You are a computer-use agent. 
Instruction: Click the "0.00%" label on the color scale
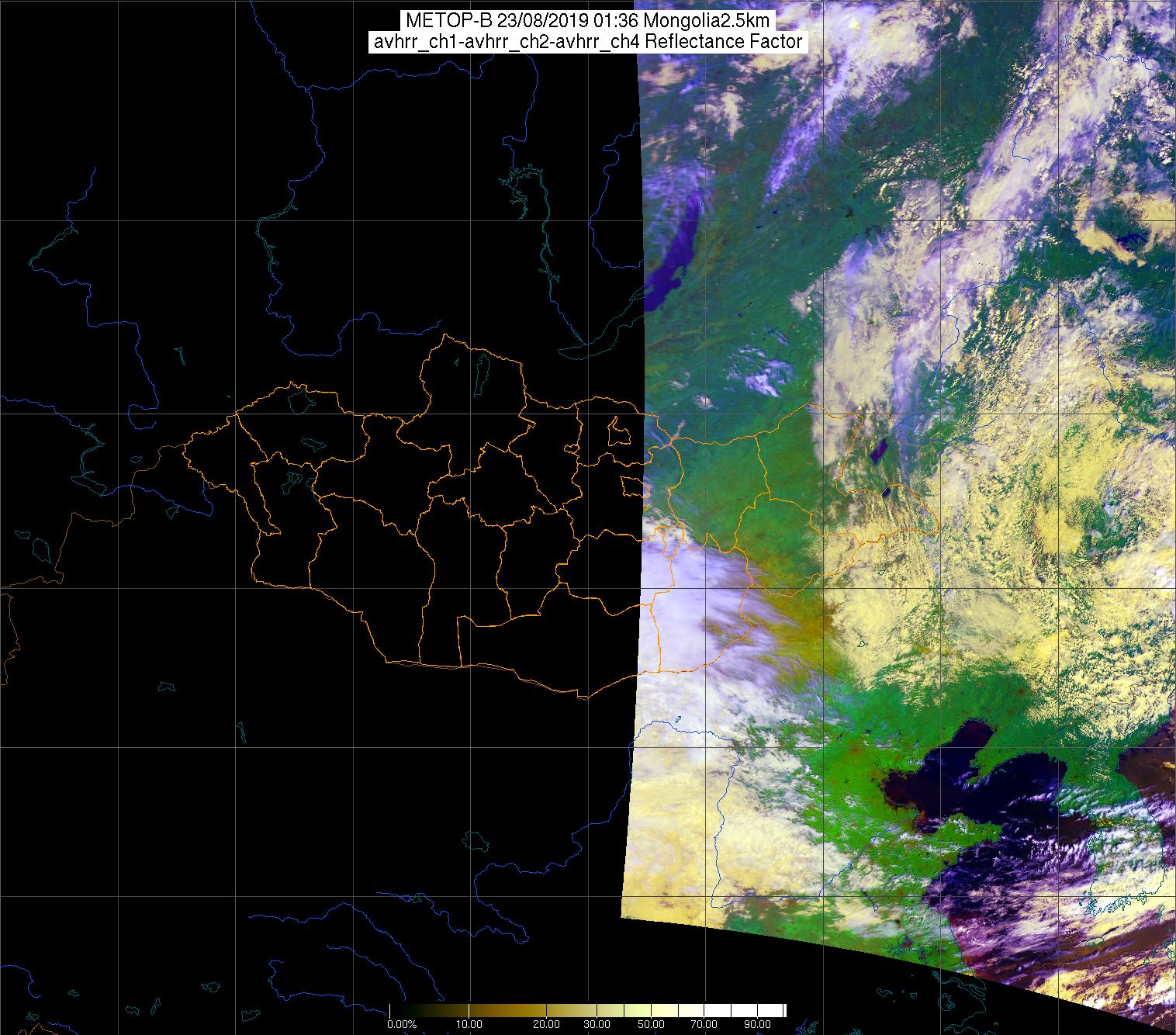coord(403,1025)
